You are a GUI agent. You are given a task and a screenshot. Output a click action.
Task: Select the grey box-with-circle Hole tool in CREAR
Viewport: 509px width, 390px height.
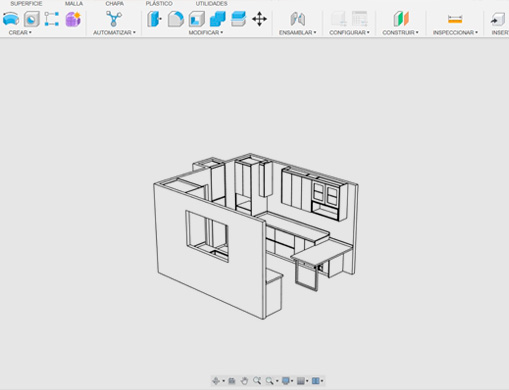(32, 19)
